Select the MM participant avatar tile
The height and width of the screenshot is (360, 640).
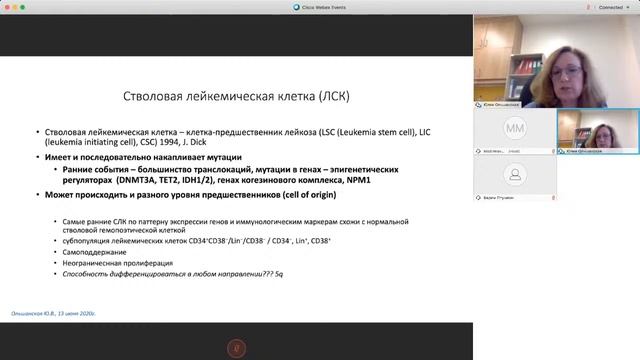click(515, 131)
